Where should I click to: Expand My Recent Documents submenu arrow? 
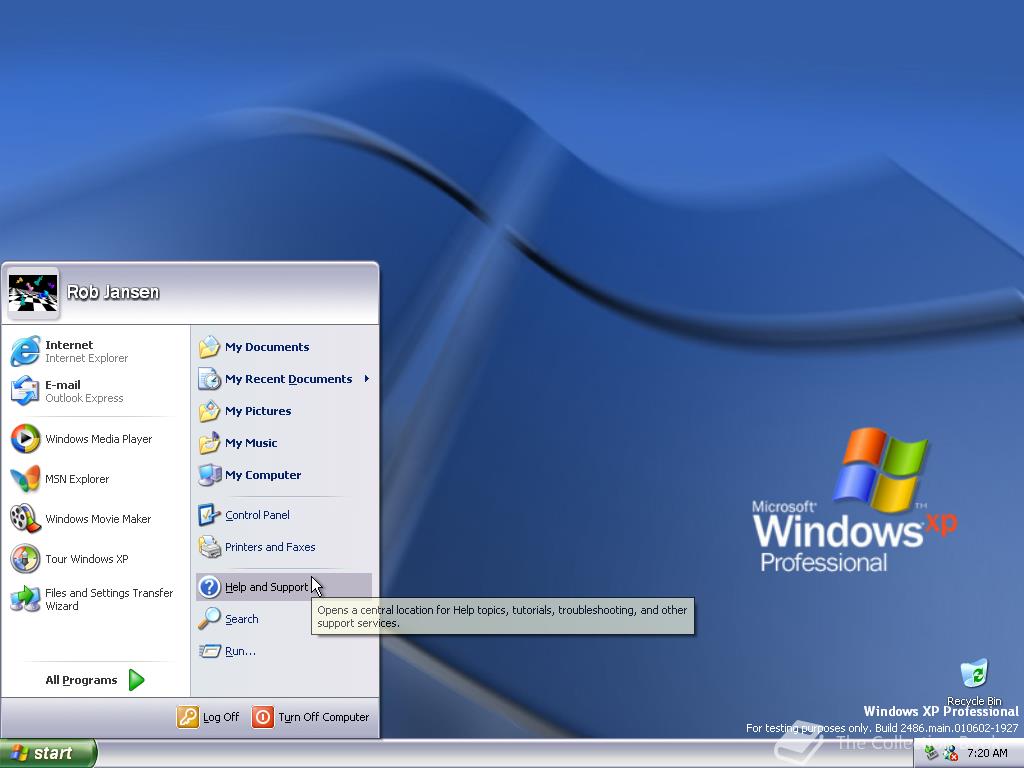click(x=367, y=379)
